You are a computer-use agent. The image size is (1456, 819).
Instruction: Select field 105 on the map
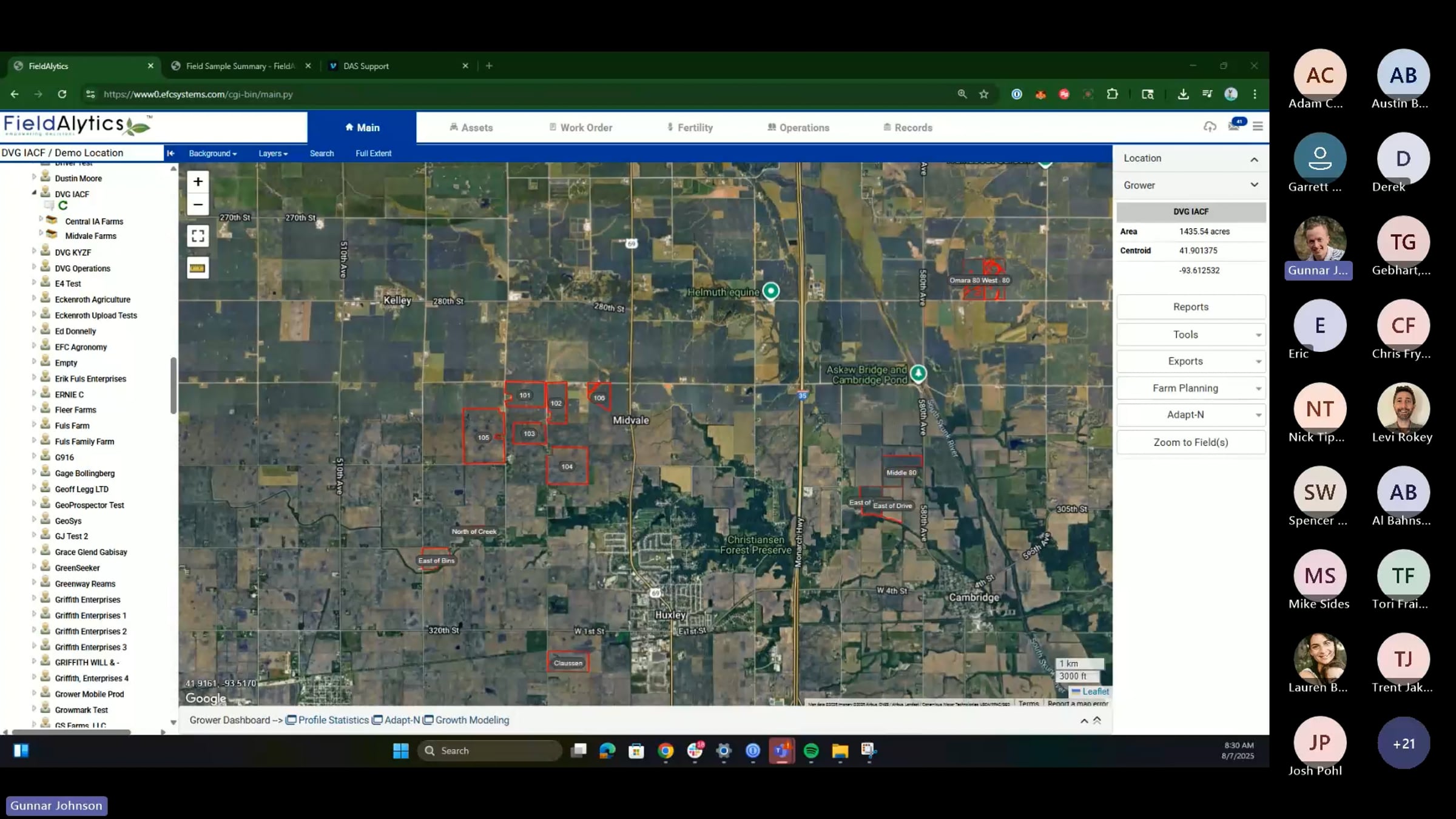484,437
